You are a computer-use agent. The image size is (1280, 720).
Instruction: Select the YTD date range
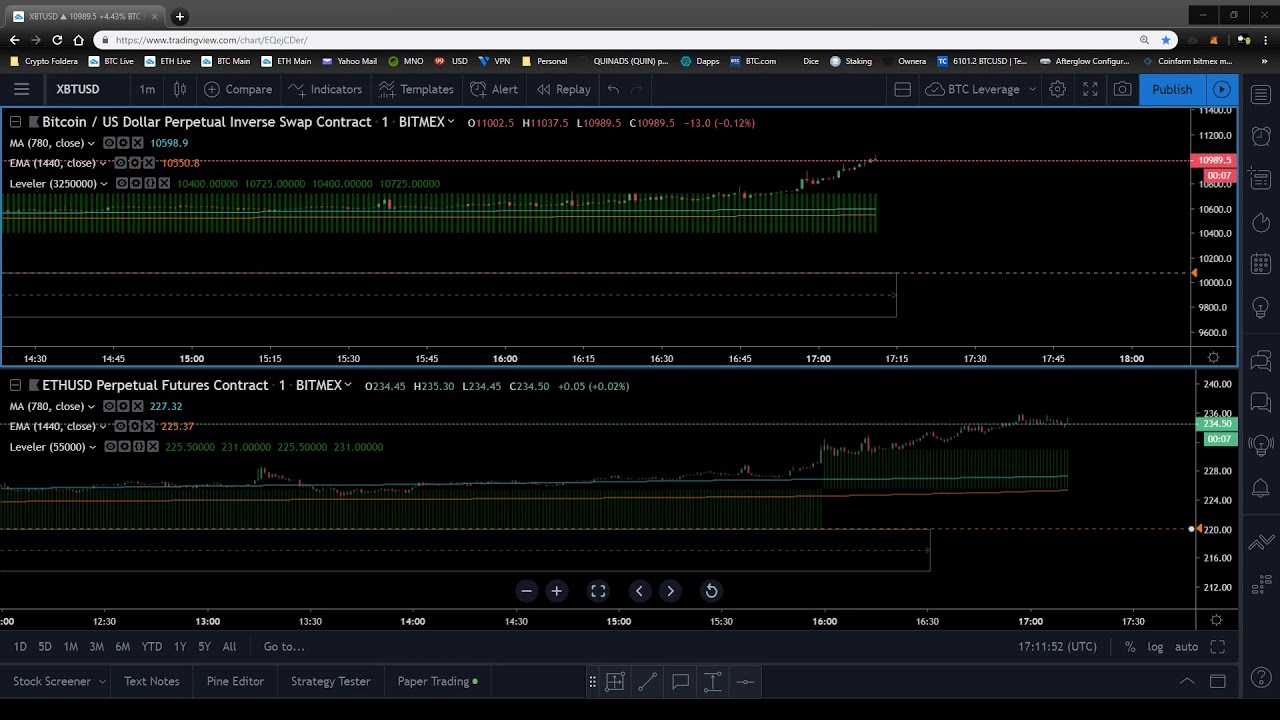tap(151, 647)
